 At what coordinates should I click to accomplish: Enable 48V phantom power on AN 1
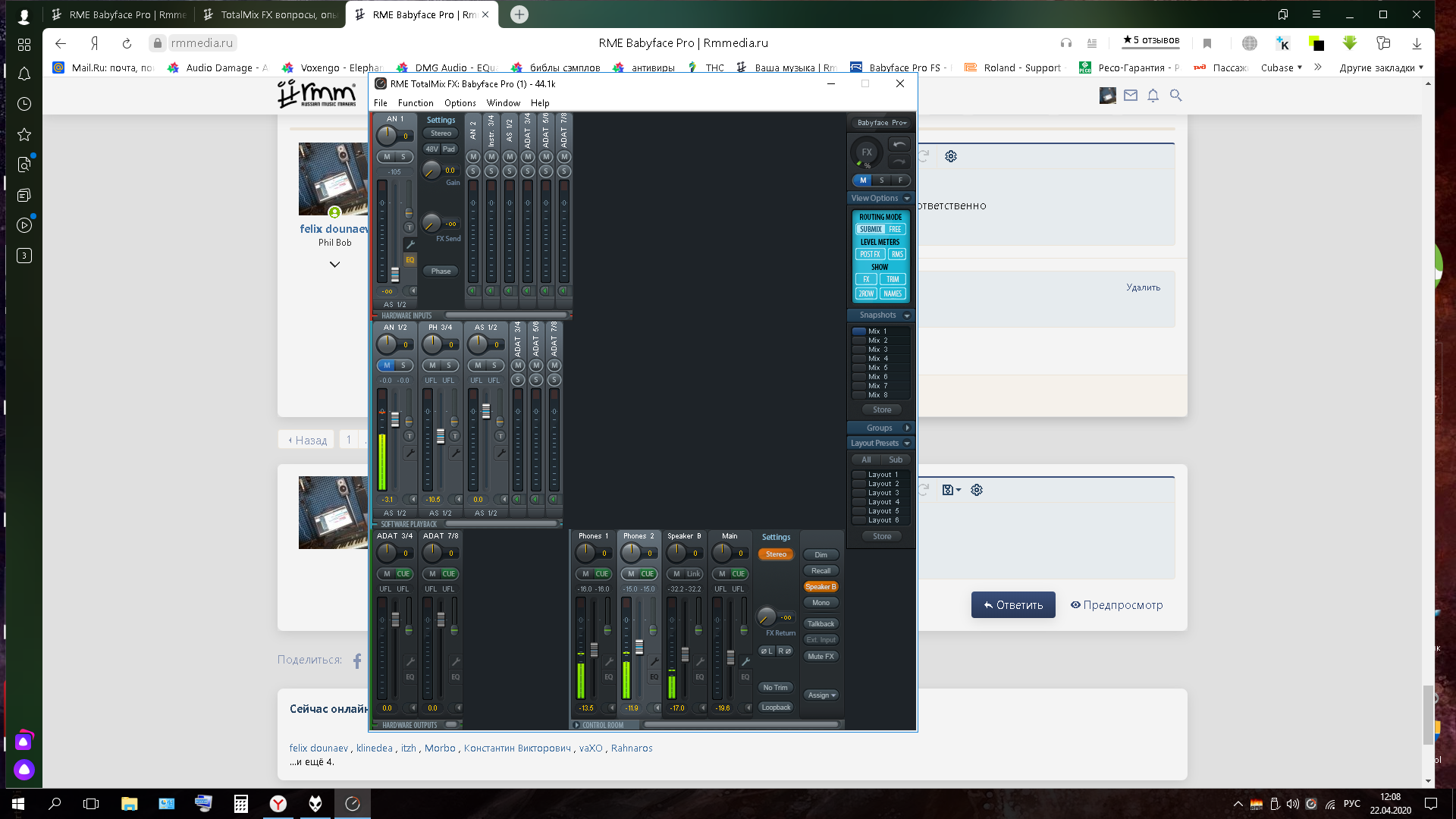pos(431,149)
